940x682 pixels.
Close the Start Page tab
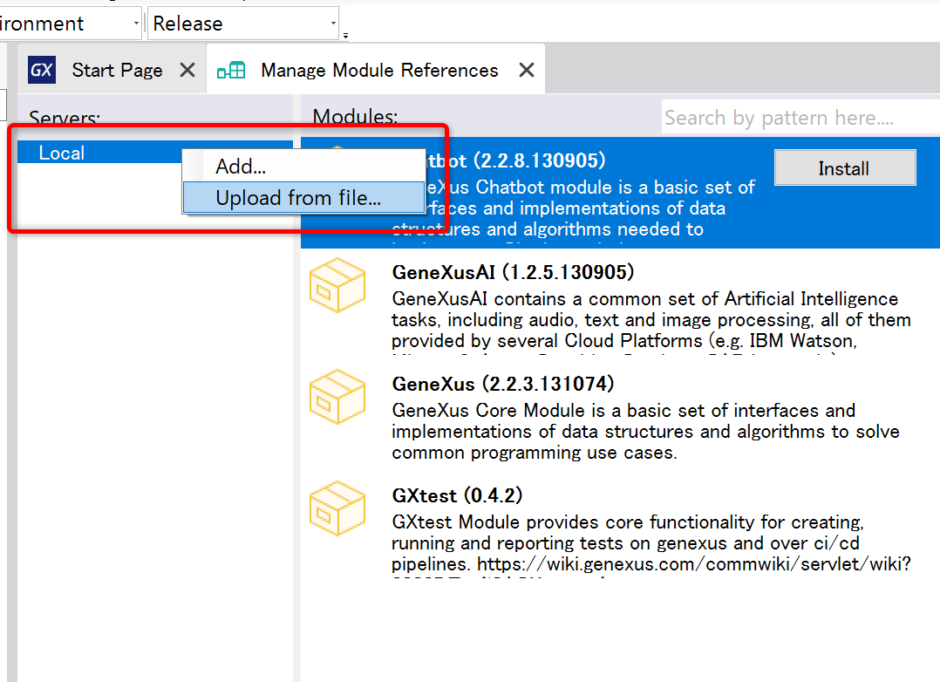pyautogui.click(x=187, y=70)
